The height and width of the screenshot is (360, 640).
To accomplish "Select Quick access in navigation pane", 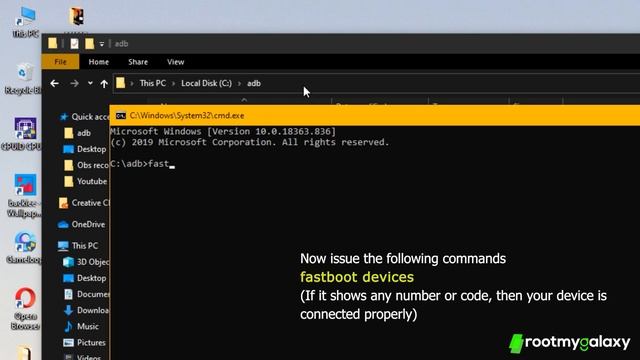I will [x=84, y=117].
